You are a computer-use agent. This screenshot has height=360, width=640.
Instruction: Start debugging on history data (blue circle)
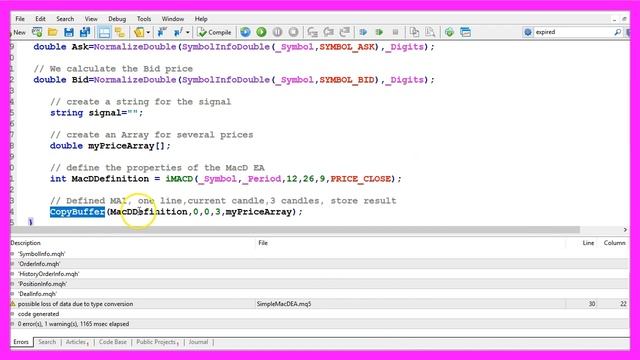pyautogui.click(x=245, y=32)
